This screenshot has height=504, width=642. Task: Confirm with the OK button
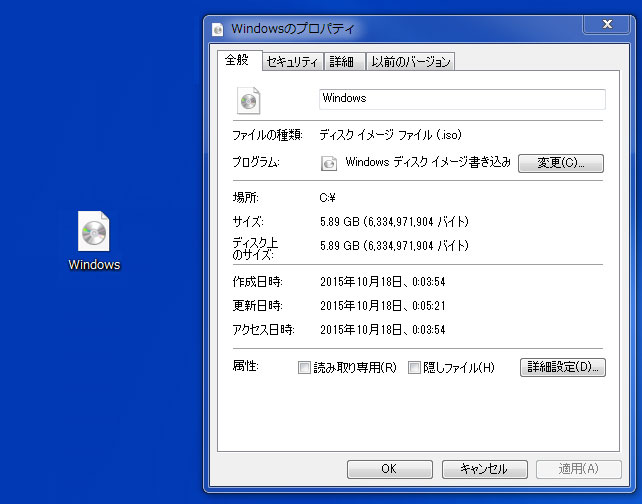click(x=389, y=469)
